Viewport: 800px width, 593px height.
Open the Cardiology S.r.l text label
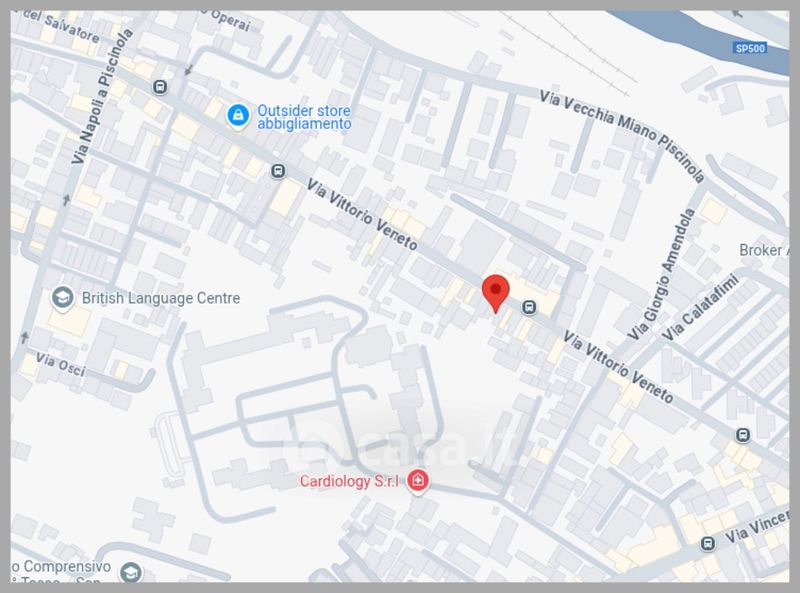(349, 481)
